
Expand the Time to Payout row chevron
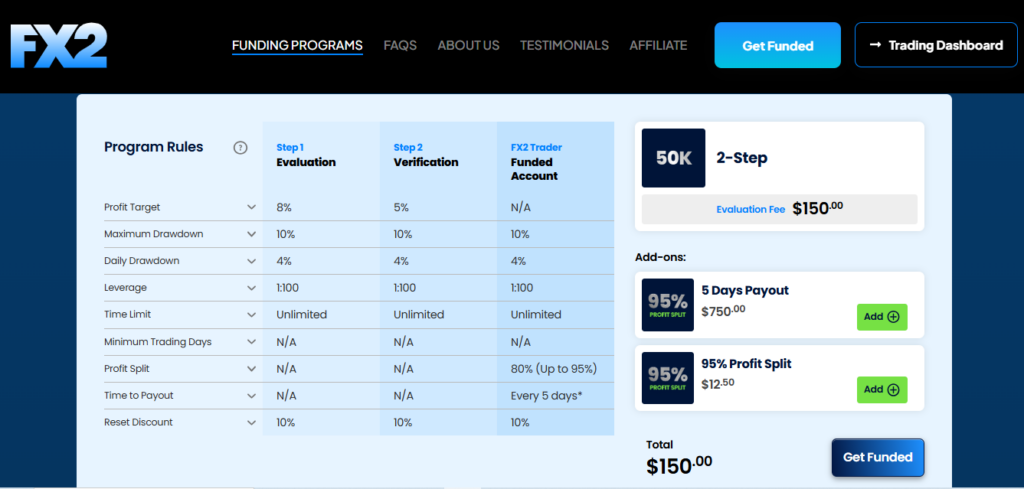(251, 396)
